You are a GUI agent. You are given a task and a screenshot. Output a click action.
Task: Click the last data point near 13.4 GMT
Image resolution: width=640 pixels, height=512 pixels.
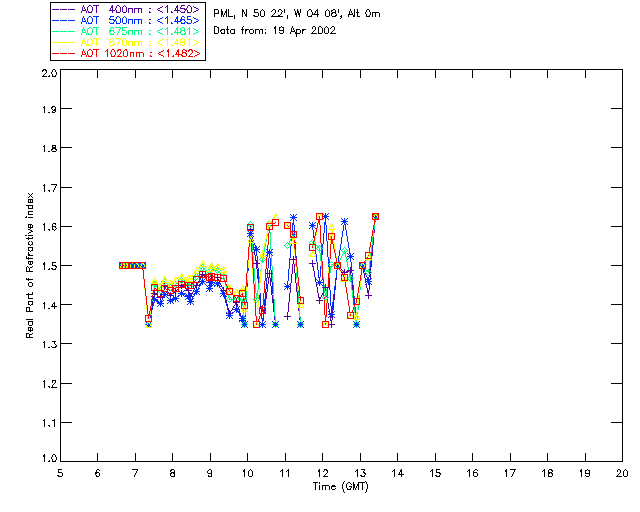(376, 216)
